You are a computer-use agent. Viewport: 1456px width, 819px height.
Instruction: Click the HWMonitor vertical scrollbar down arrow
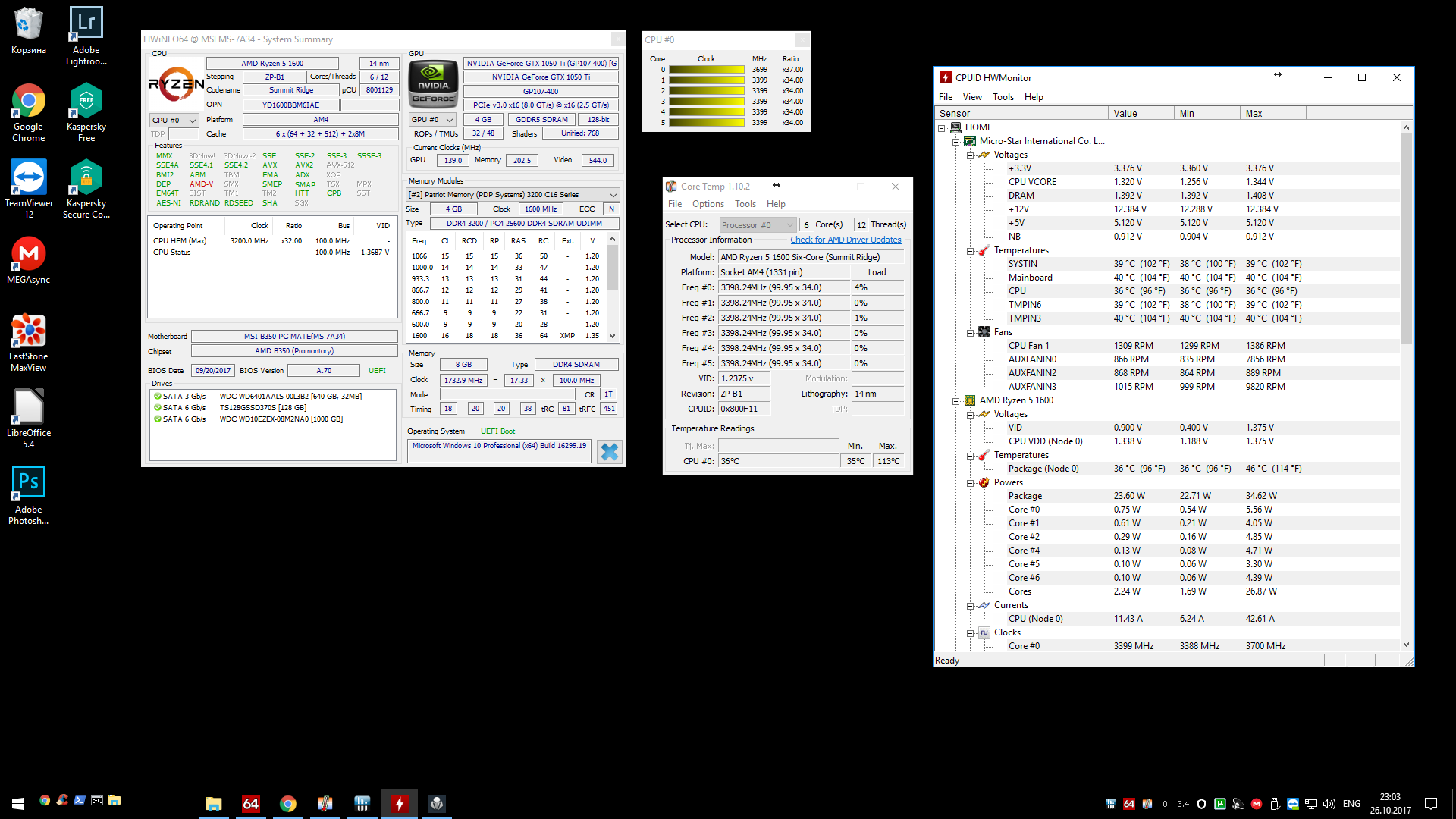tap(1406, 645)
